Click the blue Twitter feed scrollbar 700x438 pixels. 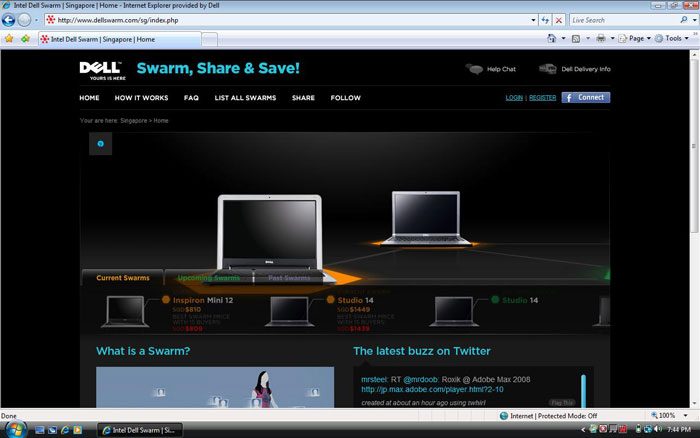coord(583,391)
